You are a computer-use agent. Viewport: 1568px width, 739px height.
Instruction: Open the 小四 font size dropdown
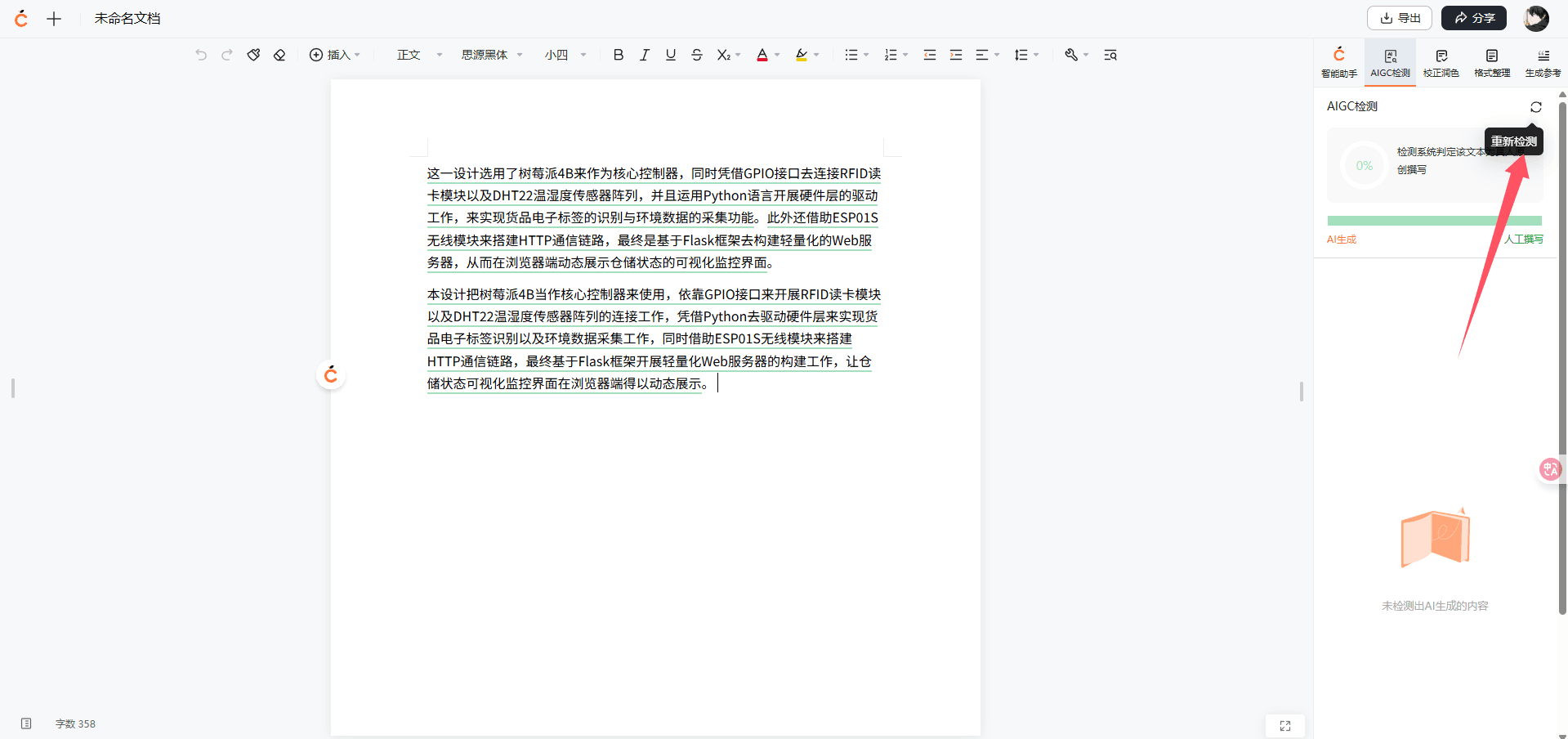pyautogui.click(x=562, y=54)
